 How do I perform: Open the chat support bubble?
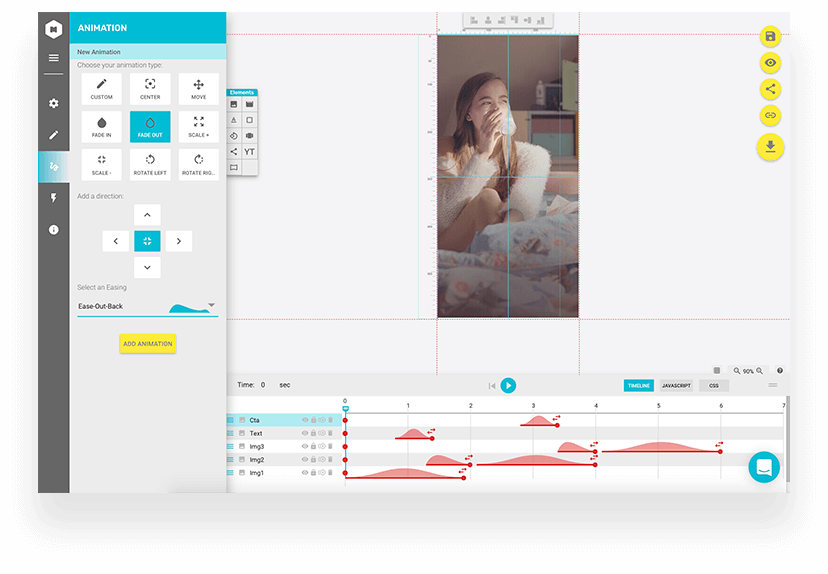click(764, 467)
